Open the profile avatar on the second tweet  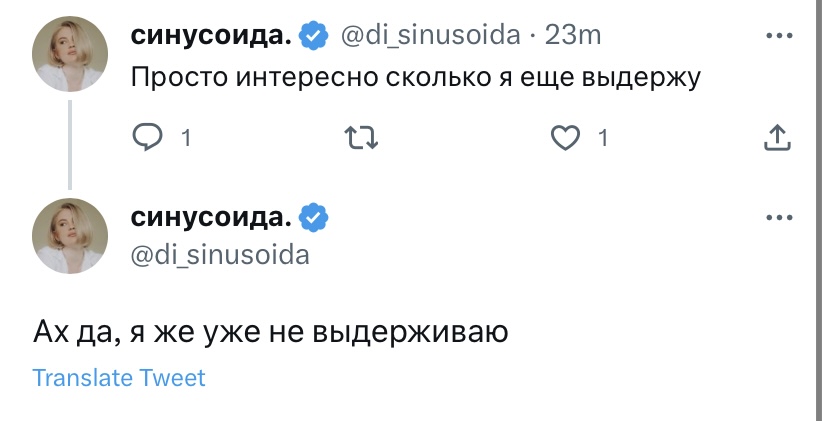70,236
